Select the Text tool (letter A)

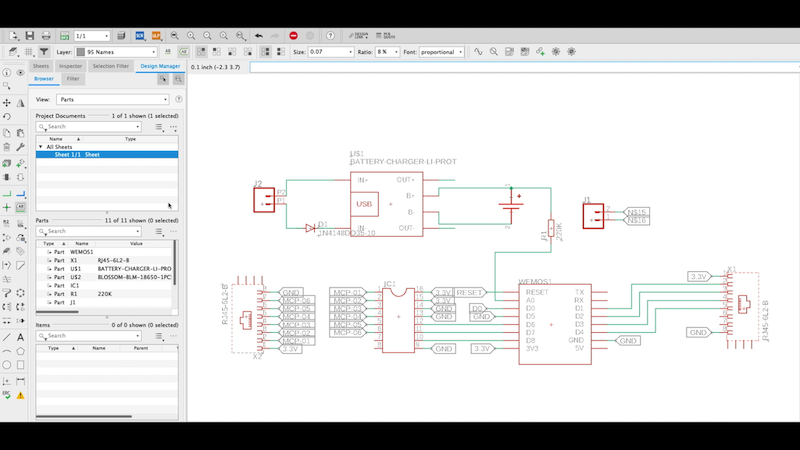[x=21, y=338]
